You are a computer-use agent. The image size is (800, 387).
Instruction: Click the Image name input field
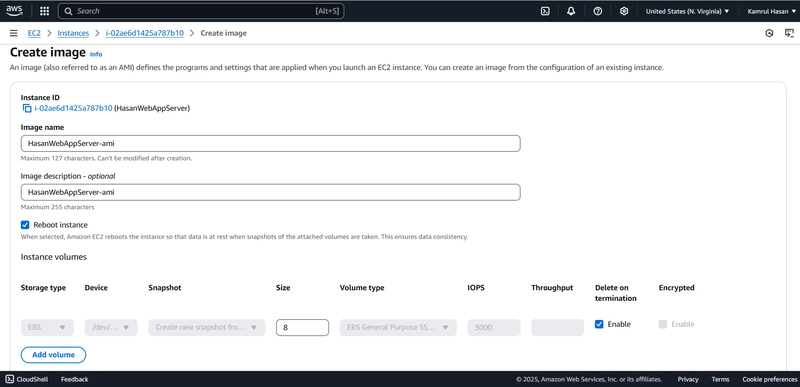pos(270,143)
